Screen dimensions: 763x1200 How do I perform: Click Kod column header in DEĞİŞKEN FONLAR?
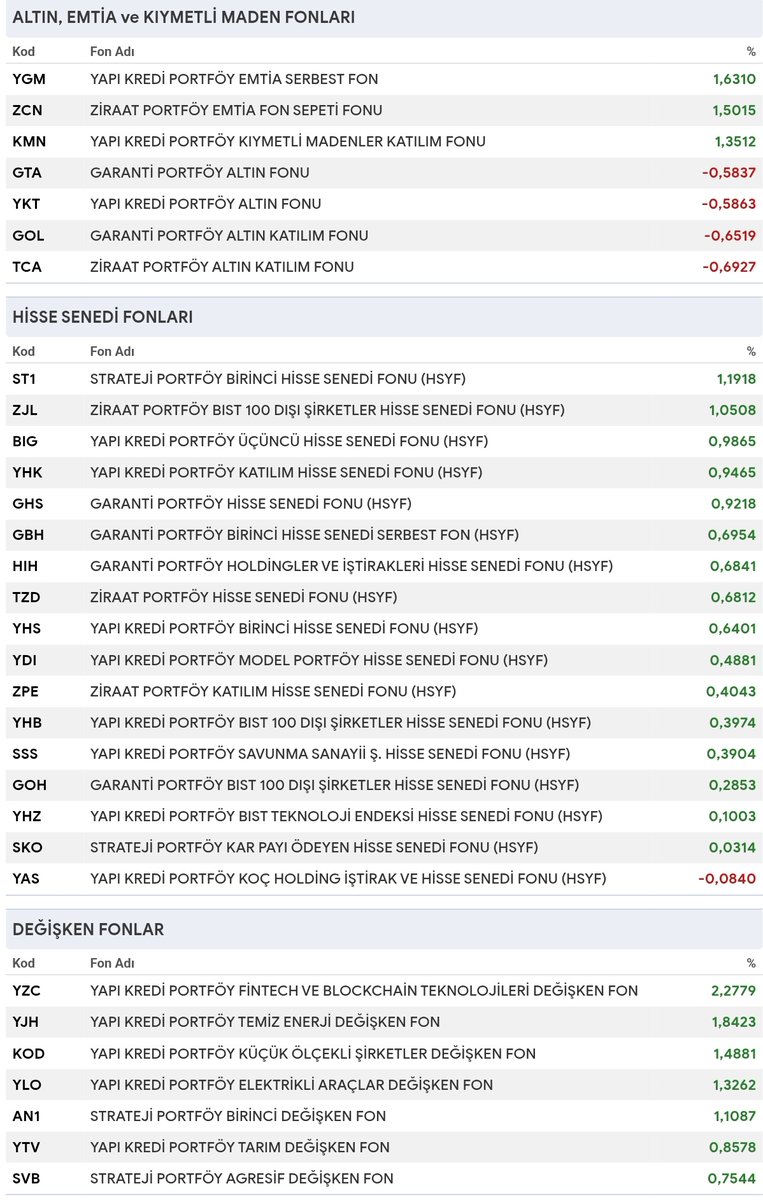click(x=24, y=964)
